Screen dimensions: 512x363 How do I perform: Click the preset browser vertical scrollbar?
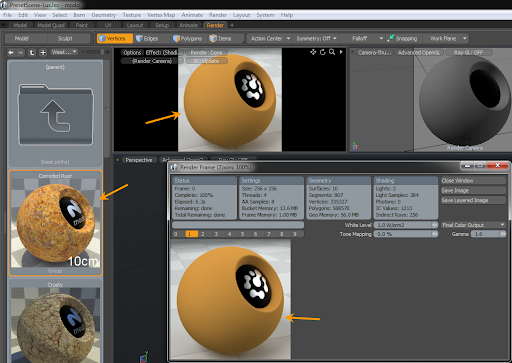click(x=107, y=110)
